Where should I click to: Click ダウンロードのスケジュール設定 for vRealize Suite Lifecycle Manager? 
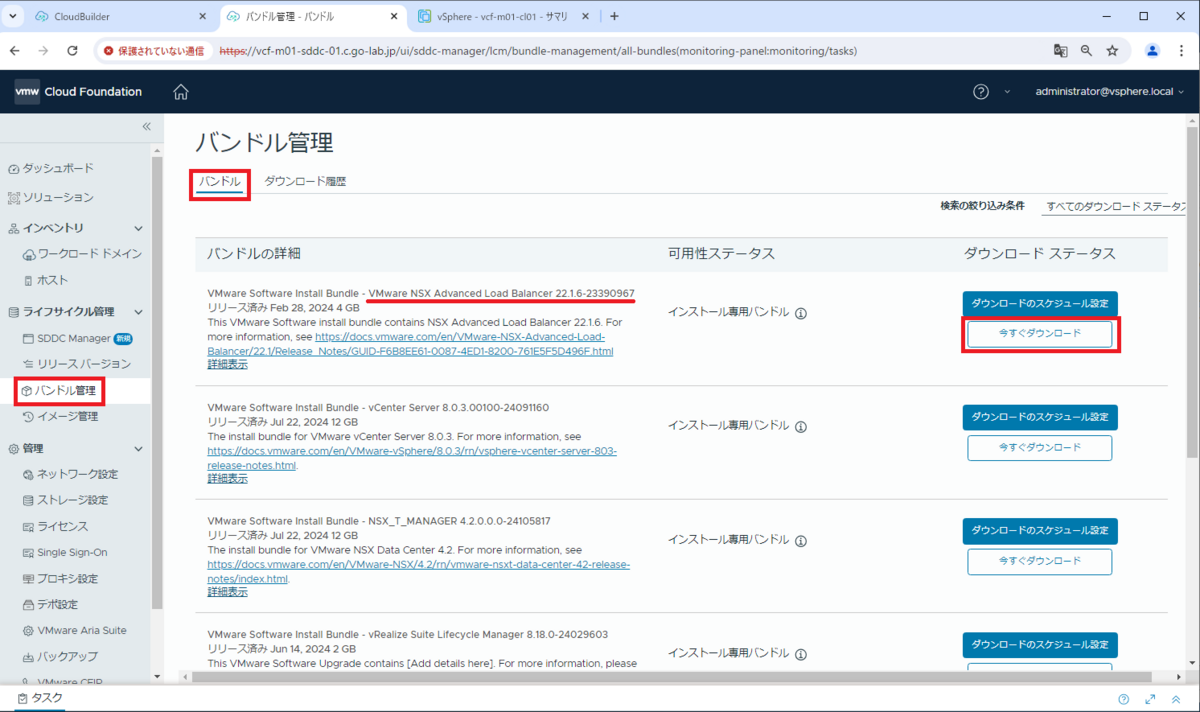tap(1040, 645)
